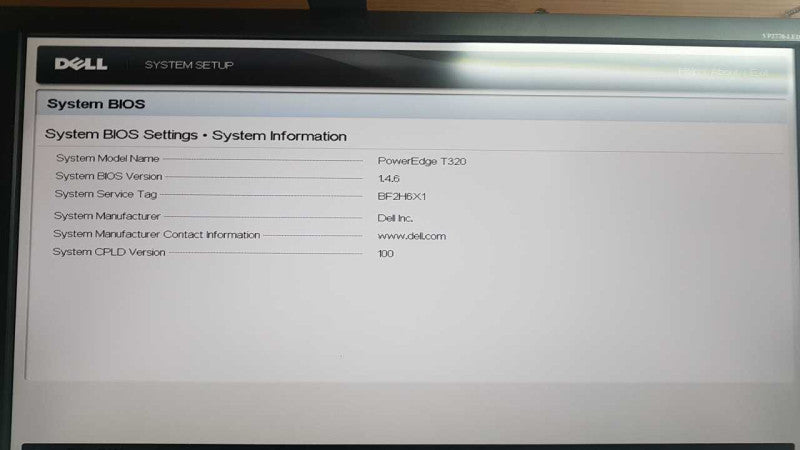Image resolution: width=800 pixels, height=450 pixels.
Task: Click the Dell logo in header
Action: [x=81, y=64]
